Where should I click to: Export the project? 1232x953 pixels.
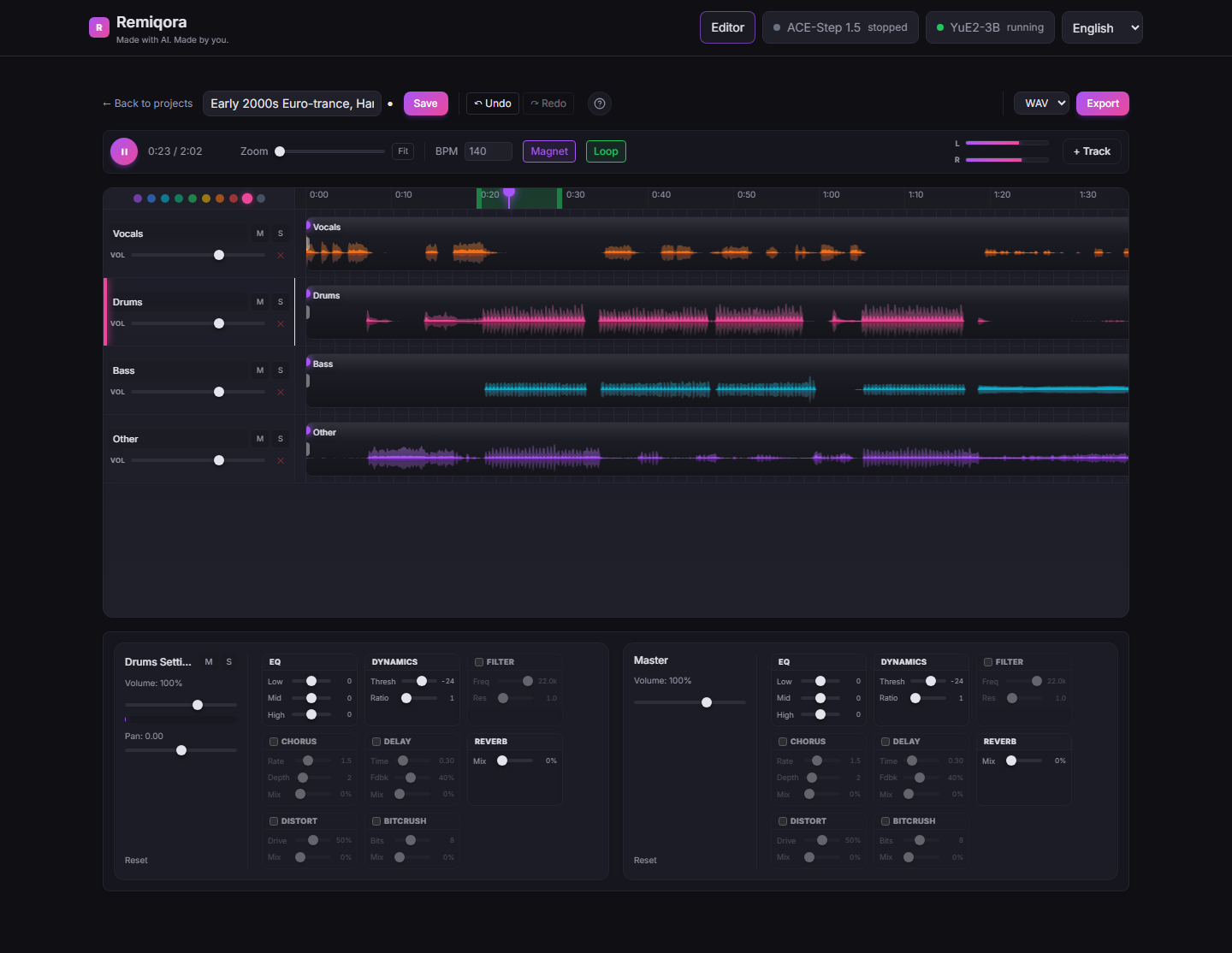[x=1103, y=104]
